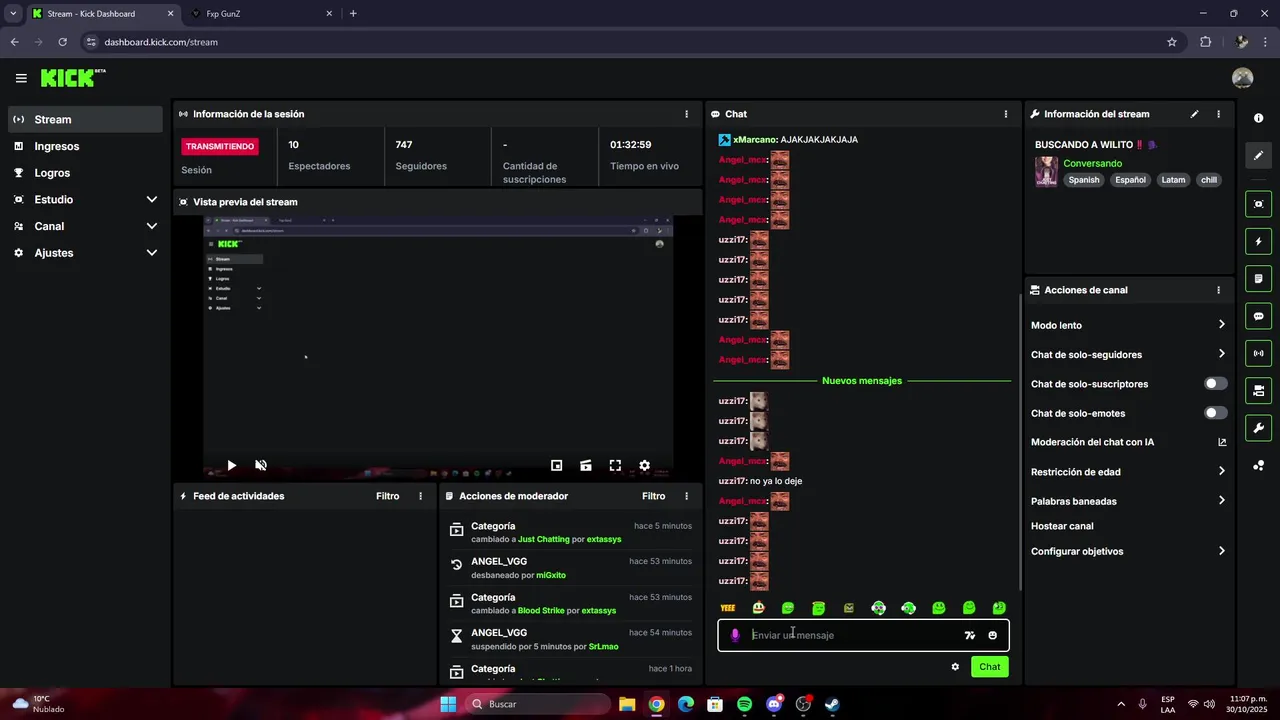Open stream preview settings gear

pyautogui.click(x=644, y=465)
